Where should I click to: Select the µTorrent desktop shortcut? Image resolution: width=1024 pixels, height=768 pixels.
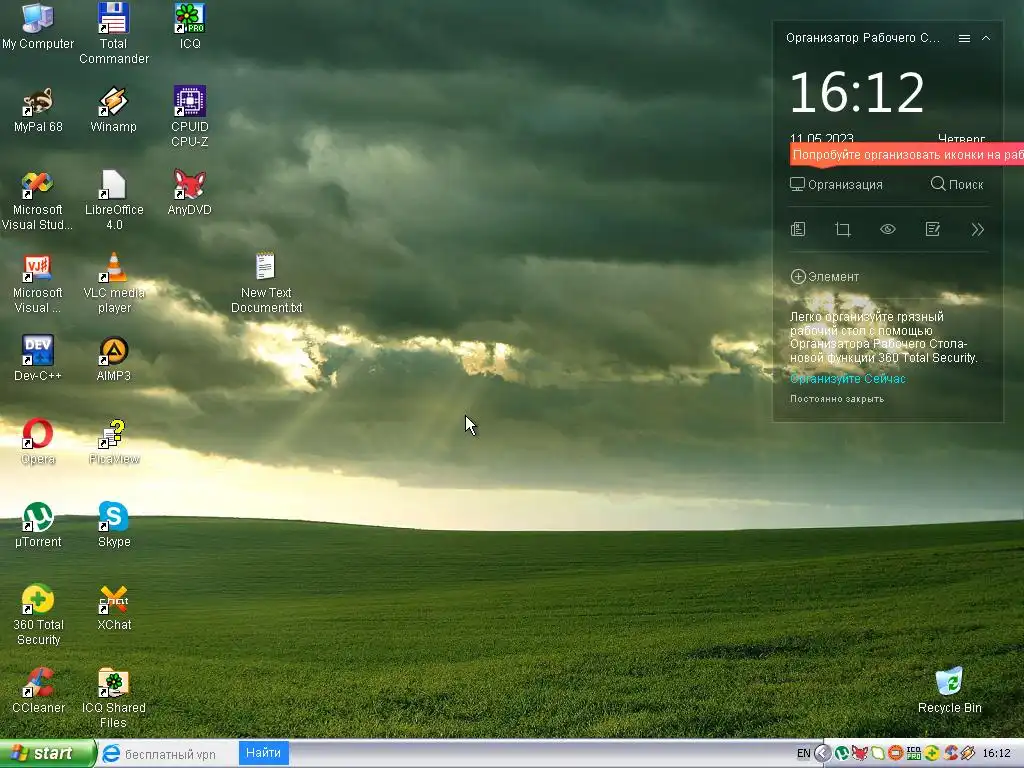coord(37,525)
